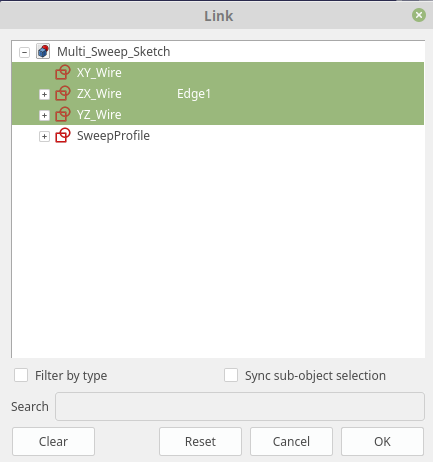Click the Clear button
This screenshot has width=433, height=462.
(x=53, y=441)
